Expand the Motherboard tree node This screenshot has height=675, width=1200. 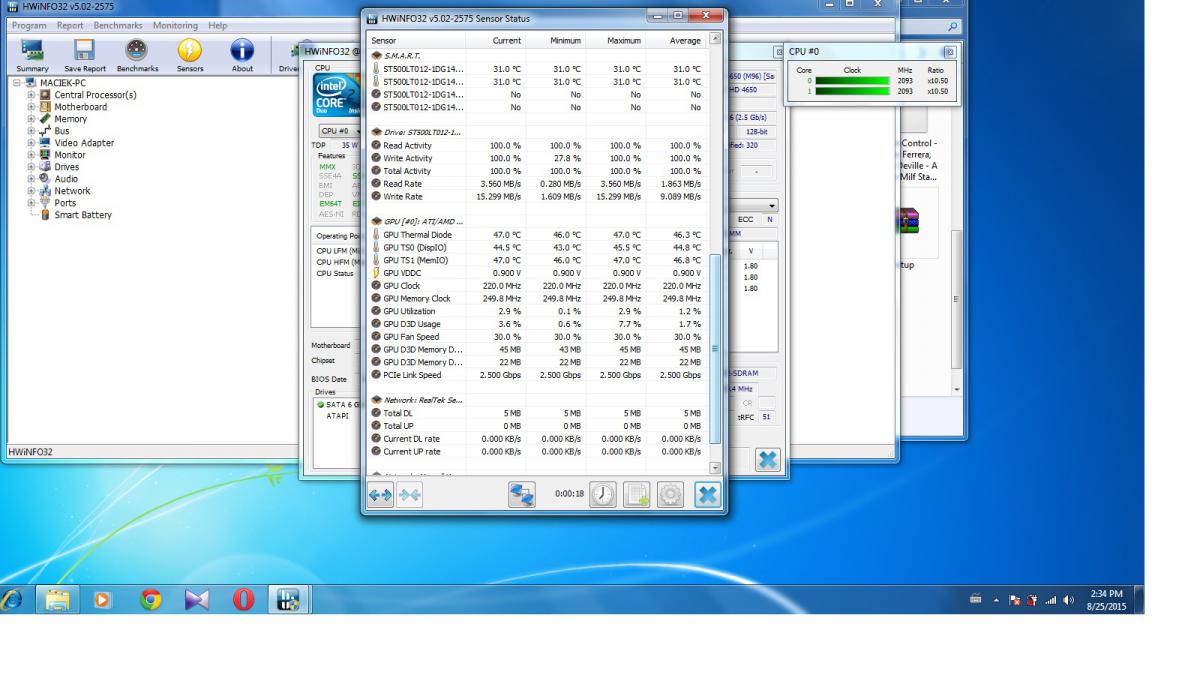pyautogui.click(x=32, y=107)
